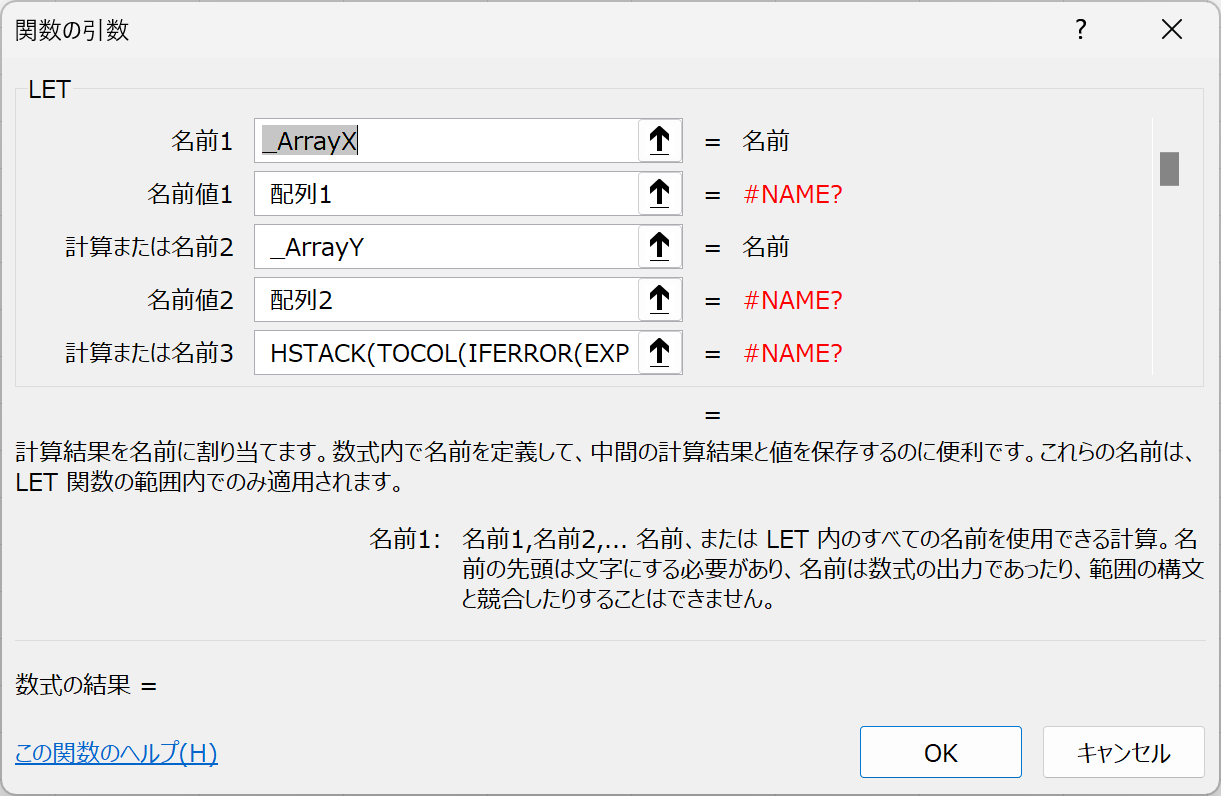
Task: Click range selector arrow for 計算または名前2
Action: tap(660, 247)
